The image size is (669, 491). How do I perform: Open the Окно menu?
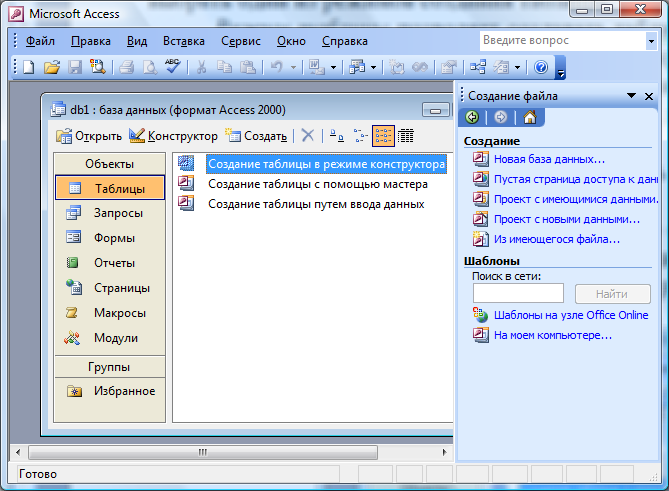point(291,41)
